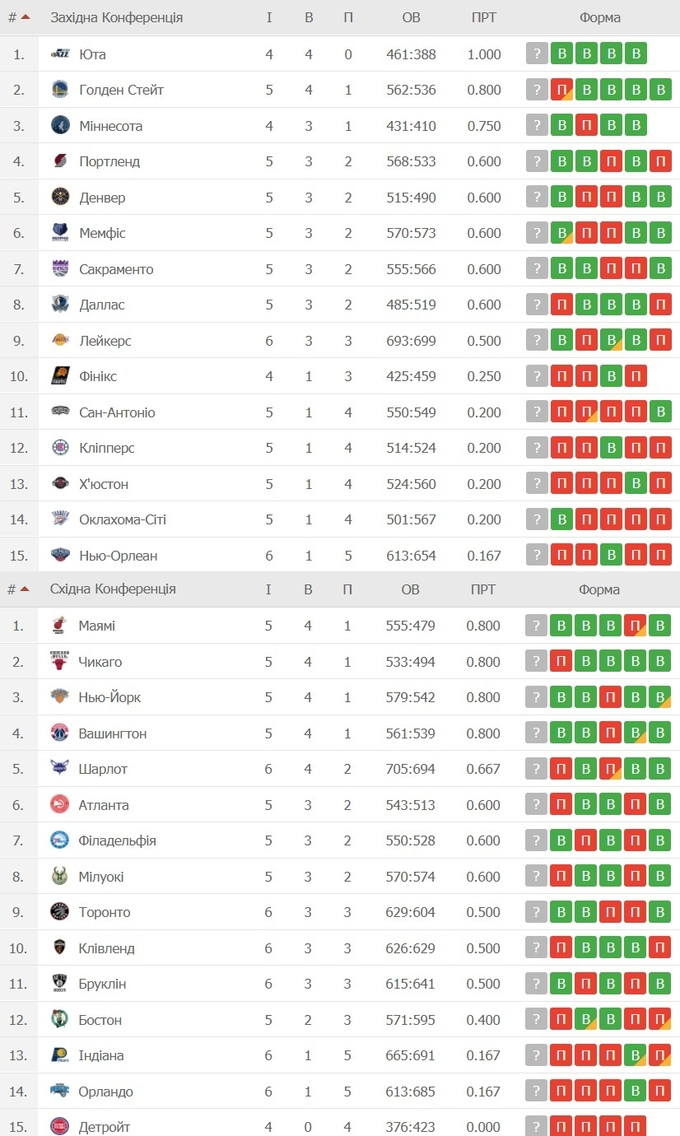The image size is (680, 1136).
Task: Sort Eastern Conference by rank arrow
Action: (25, 589)
